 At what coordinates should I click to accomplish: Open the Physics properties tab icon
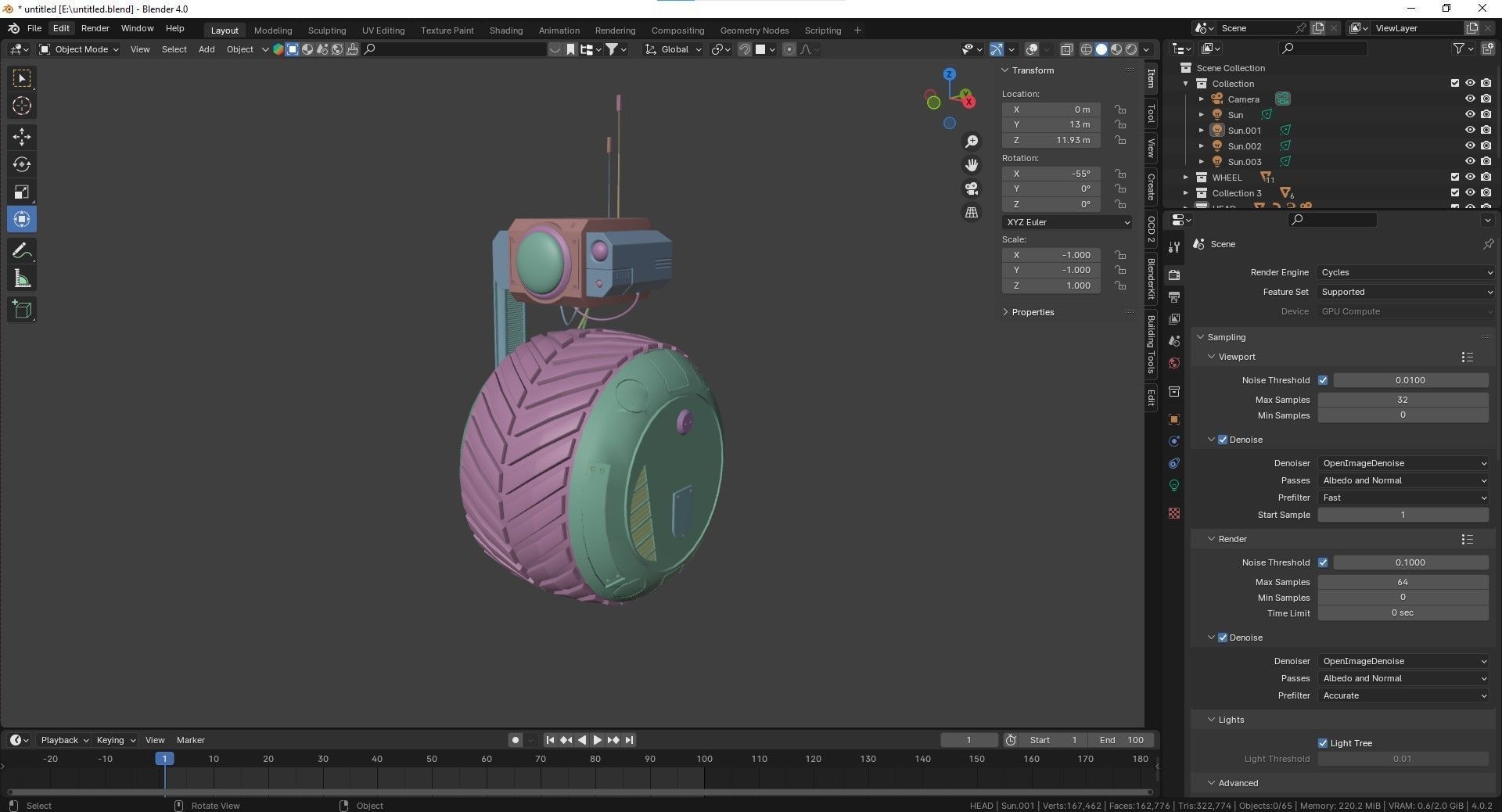(1174, 441)
